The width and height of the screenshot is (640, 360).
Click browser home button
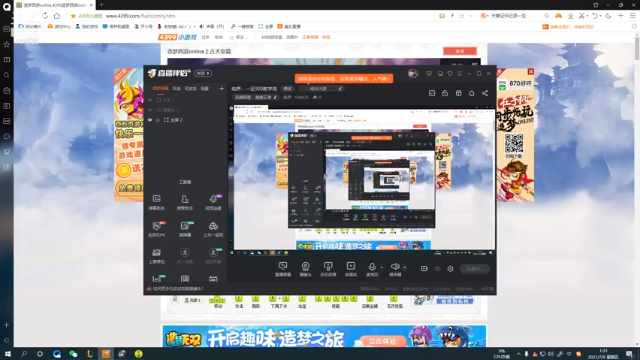pos(57,16)
